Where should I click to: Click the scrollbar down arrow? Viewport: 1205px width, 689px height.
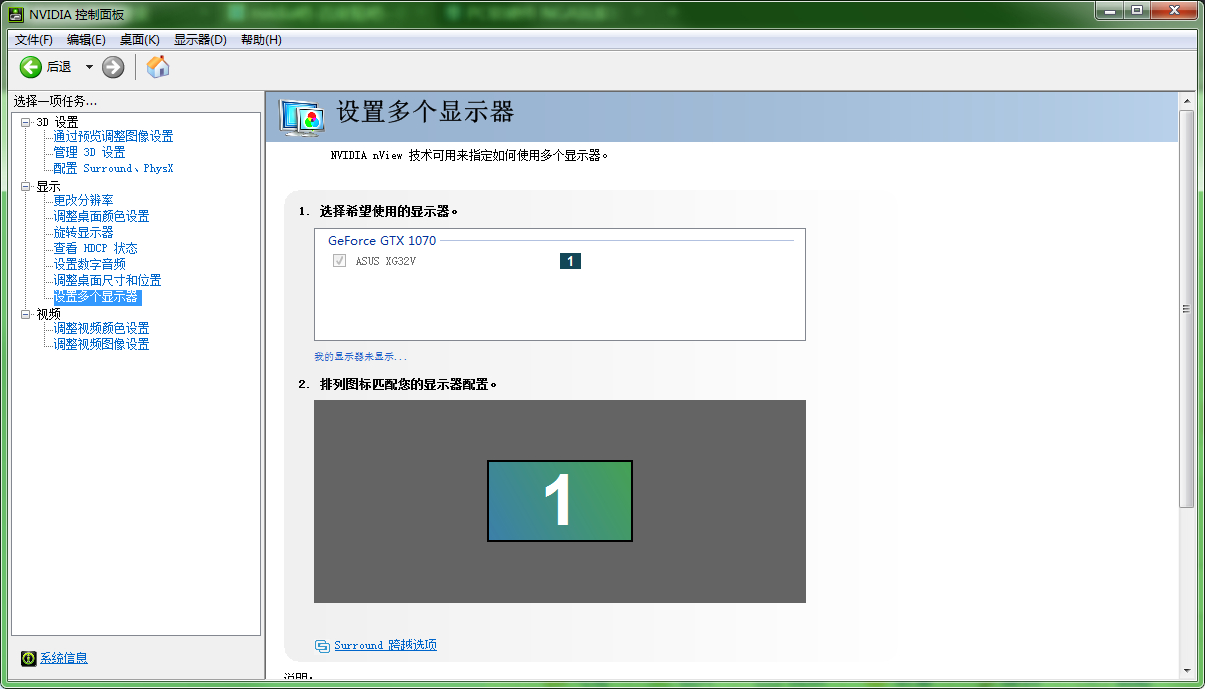pyautogui.click(x=1187, y=670)
